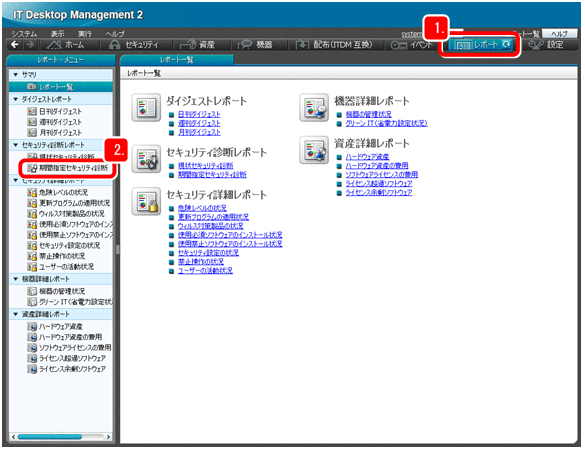
Task: Select 禁止操作の状況 in the side menu
Action: (x=56, y=256)
